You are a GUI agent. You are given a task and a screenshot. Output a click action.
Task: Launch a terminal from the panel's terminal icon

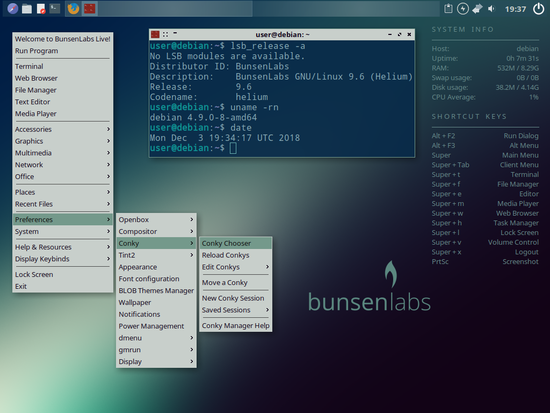(x=55, y=8)
